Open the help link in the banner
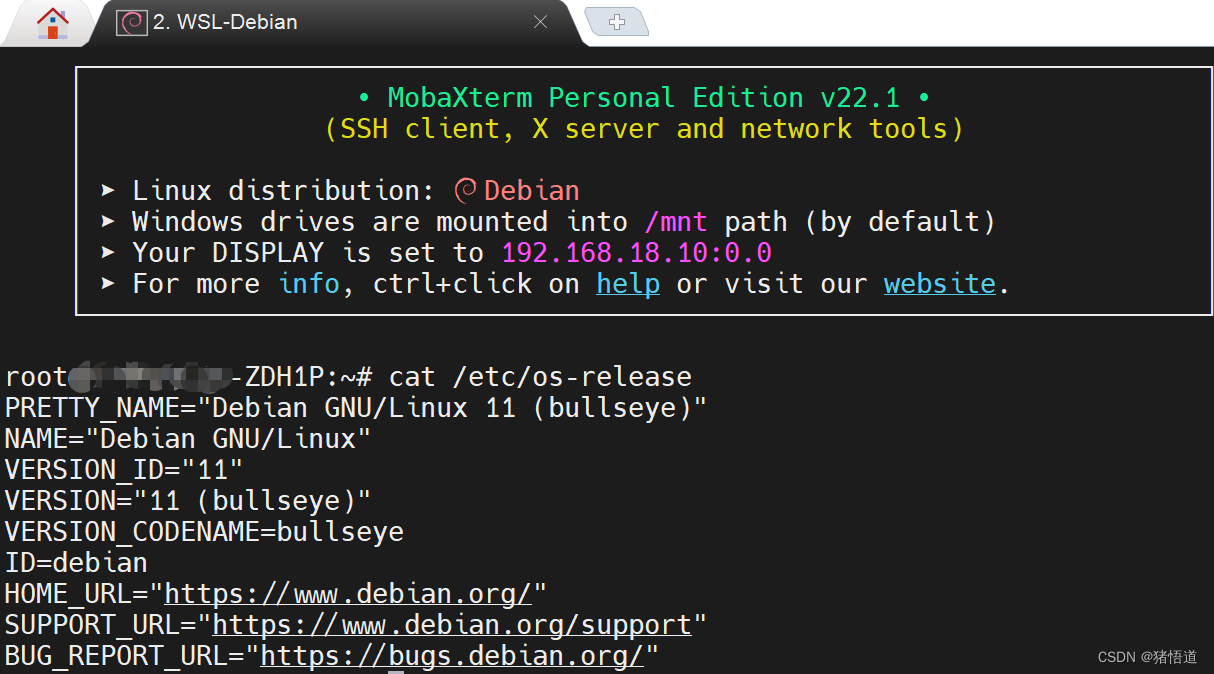 (x=627, y=284)
